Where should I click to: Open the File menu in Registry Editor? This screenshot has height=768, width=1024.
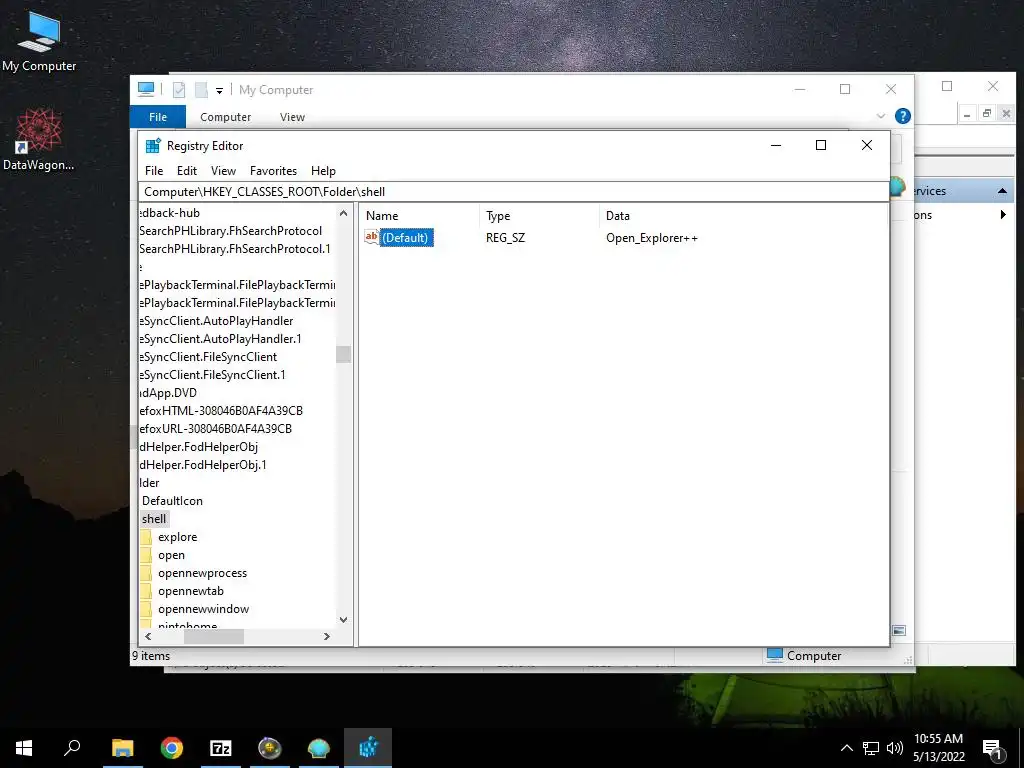click(x=154, y=170)
